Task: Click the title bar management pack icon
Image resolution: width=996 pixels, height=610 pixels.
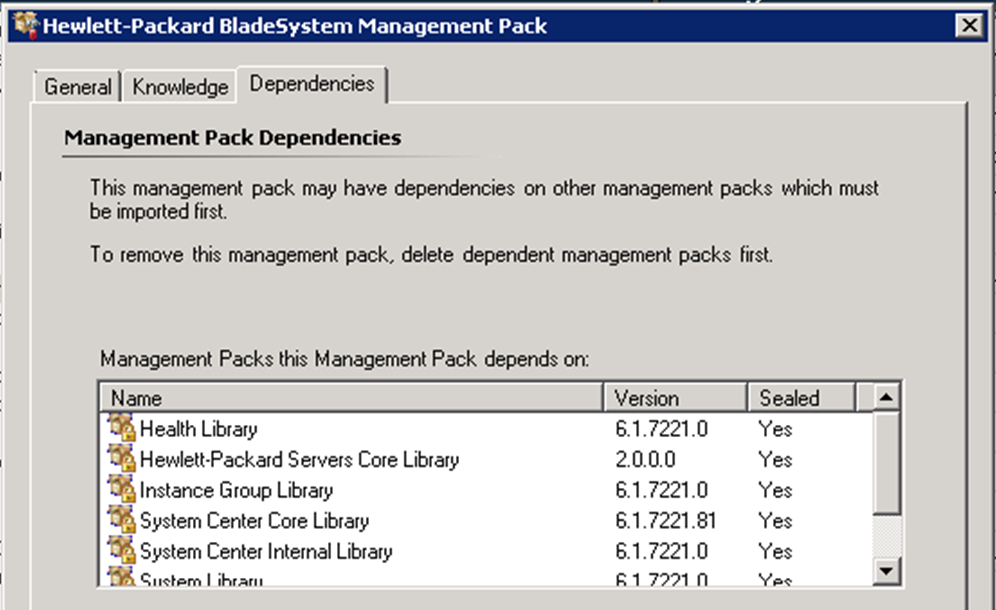Action: (24, 24)
